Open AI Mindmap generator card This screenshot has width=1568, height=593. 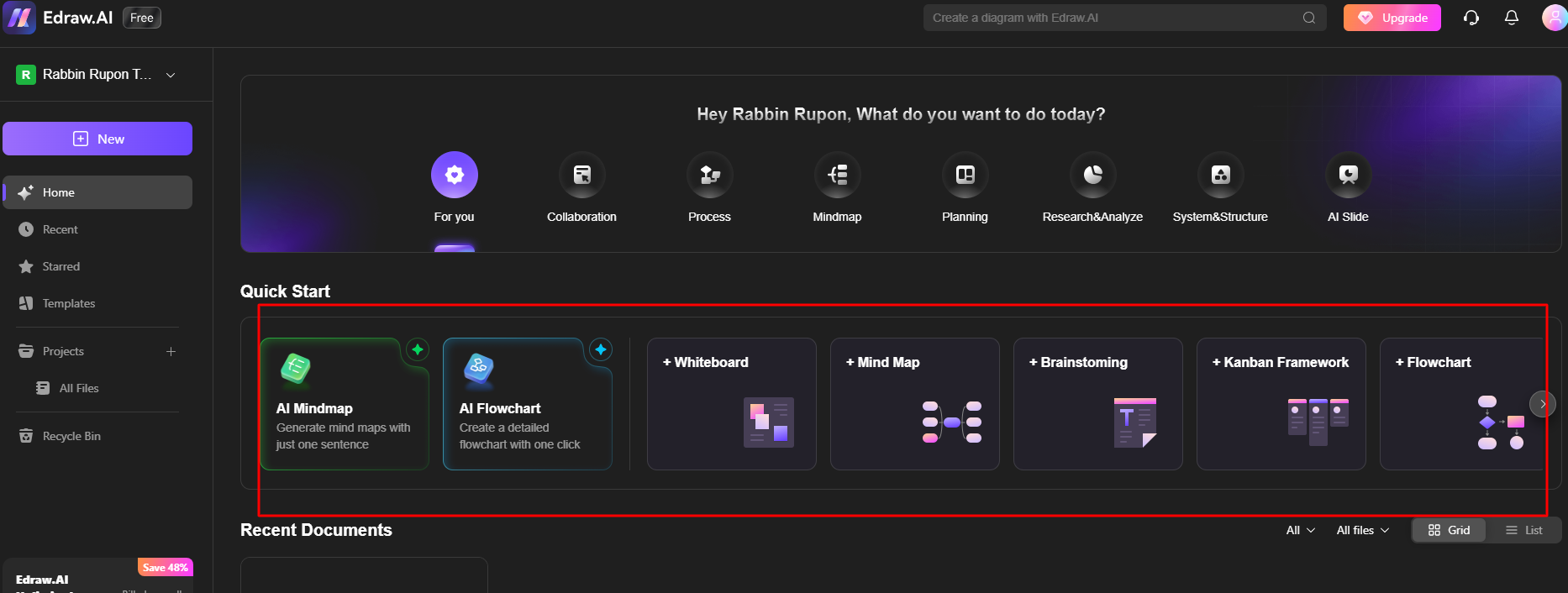tap(345, 404)
